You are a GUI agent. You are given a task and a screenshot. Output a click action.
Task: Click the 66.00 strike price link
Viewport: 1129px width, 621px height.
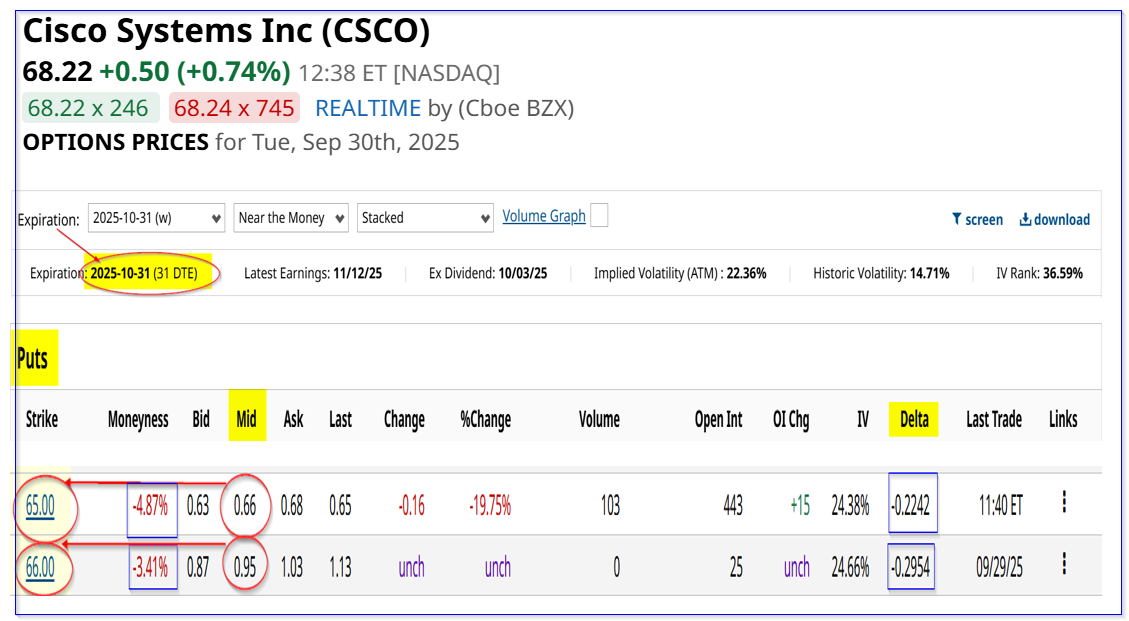[x=40, y=567]
